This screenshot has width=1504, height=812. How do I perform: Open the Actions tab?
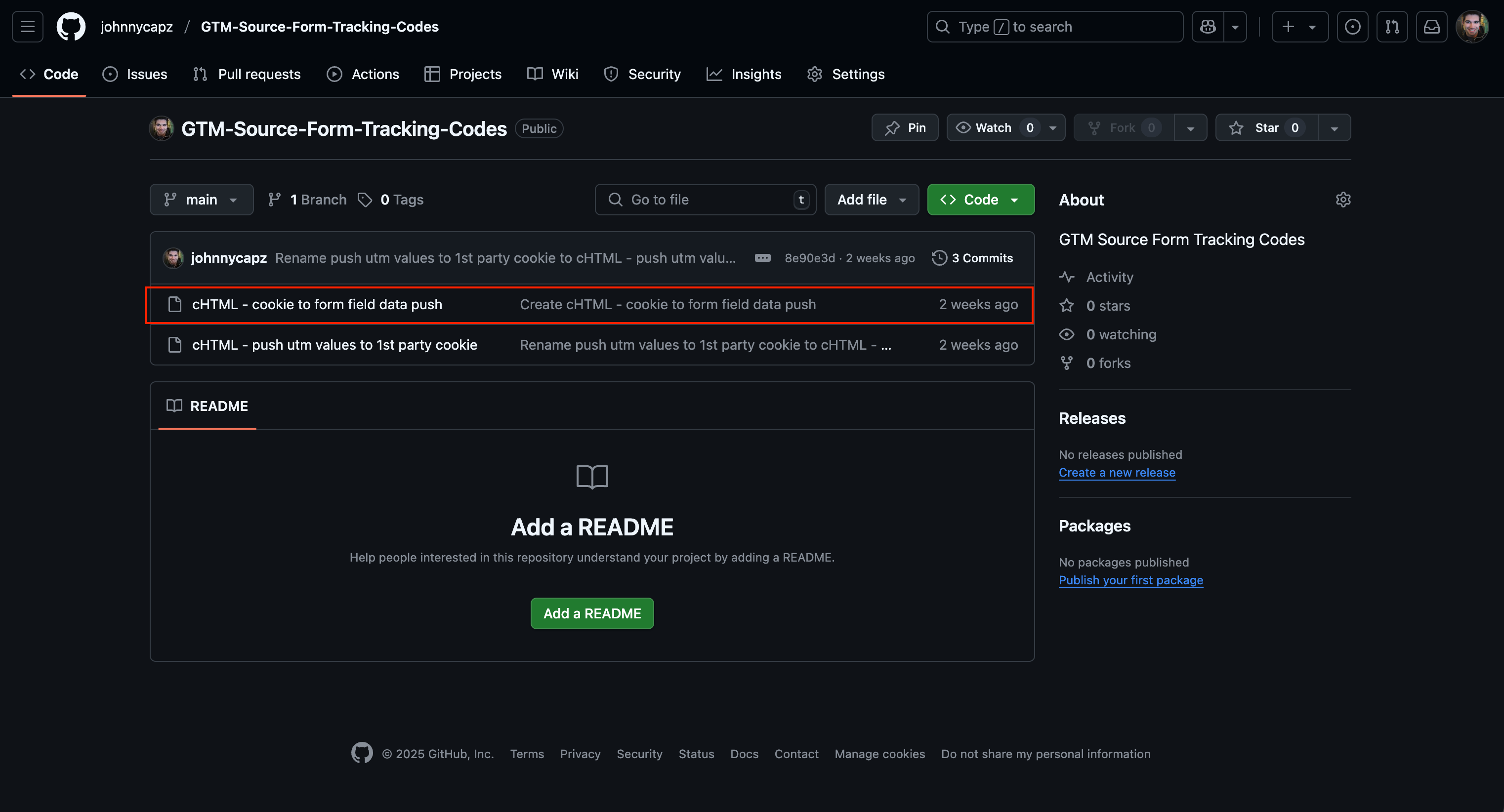[363, 74]
